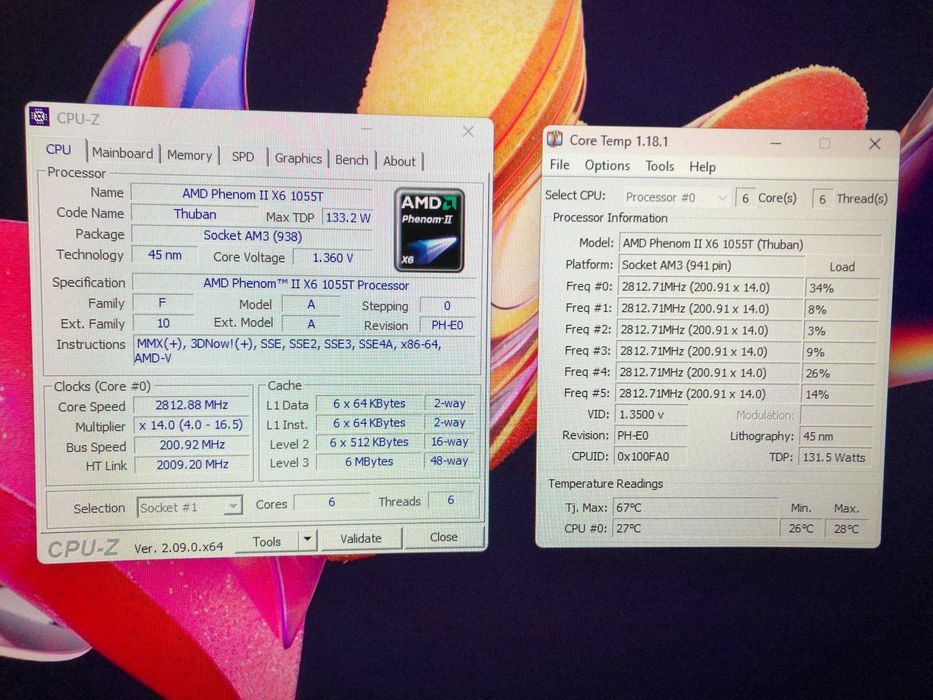Open the Mainboard tab
933x700 pixels.
122,154
